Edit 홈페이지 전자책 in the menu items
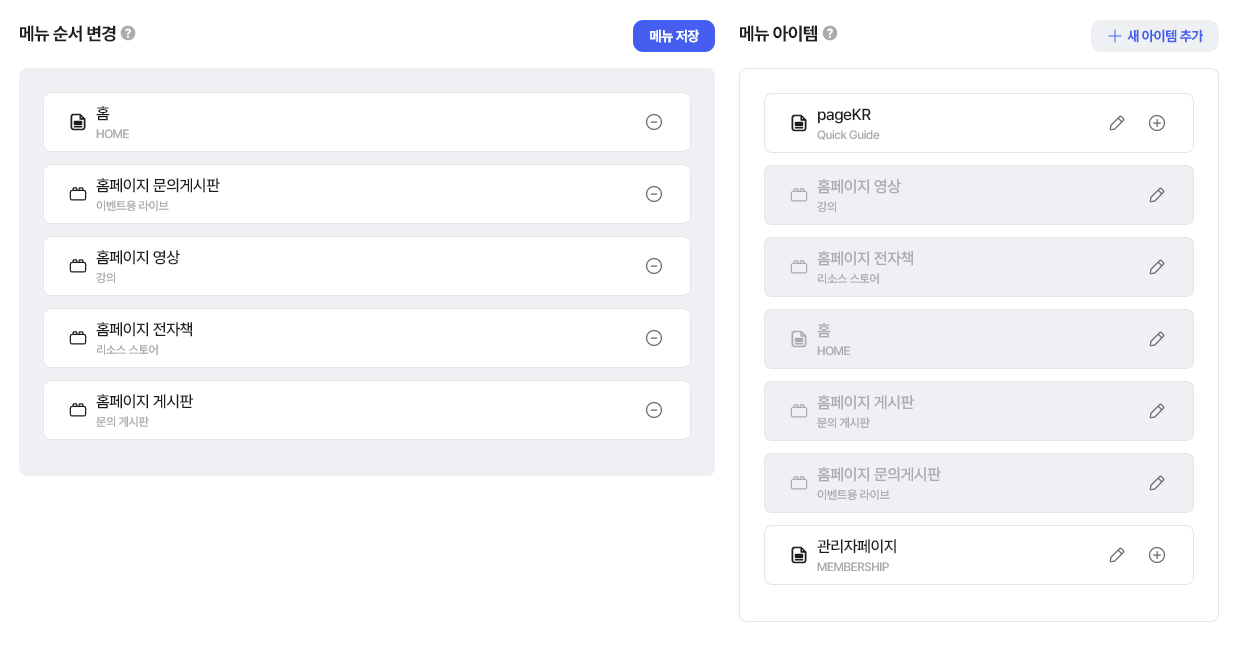This screenshot has height=647, width=1246. tap(1157, 267)
